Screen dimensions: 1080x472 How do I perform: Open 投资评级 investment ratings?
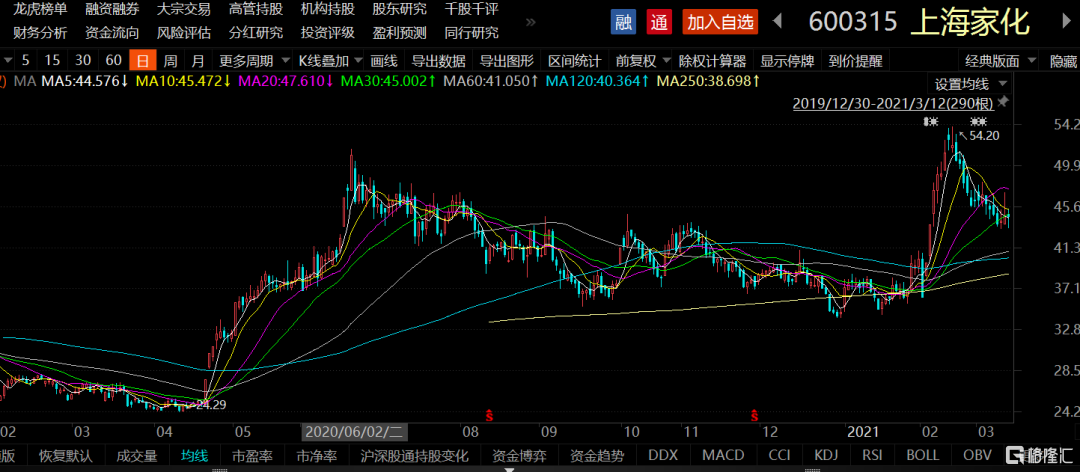pos(328,32)
